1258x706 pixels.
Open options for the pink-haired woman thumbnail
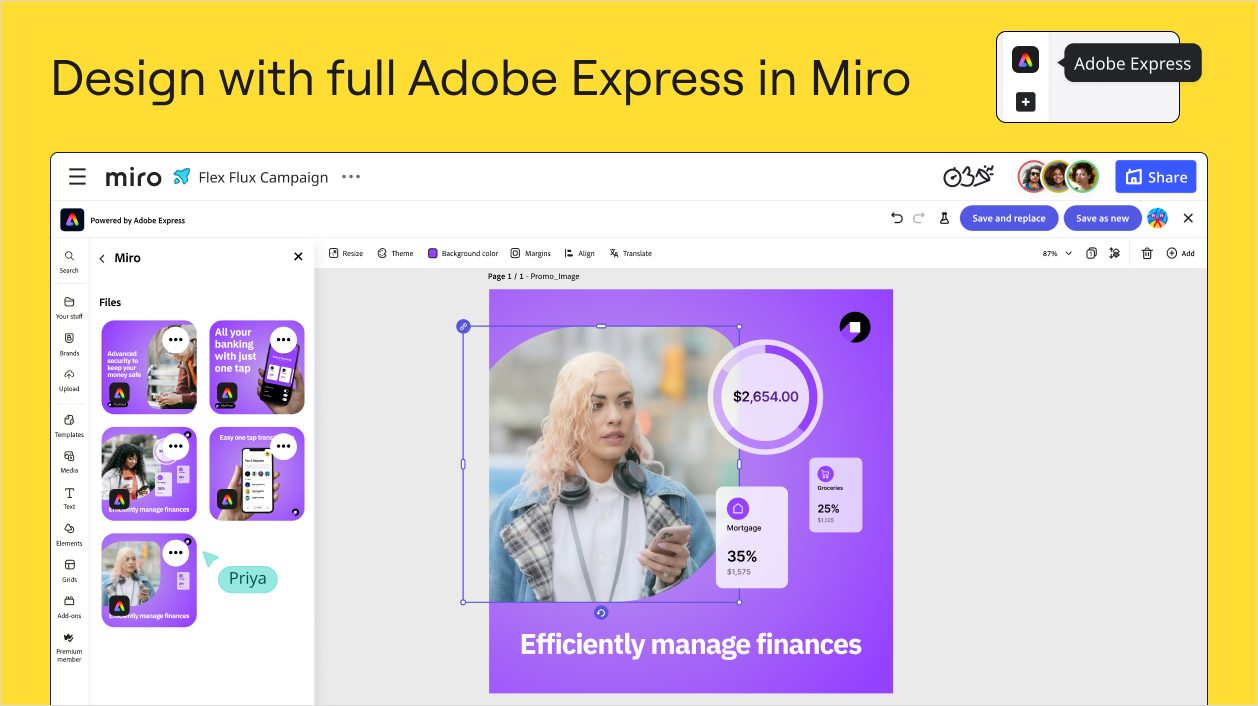176,553
